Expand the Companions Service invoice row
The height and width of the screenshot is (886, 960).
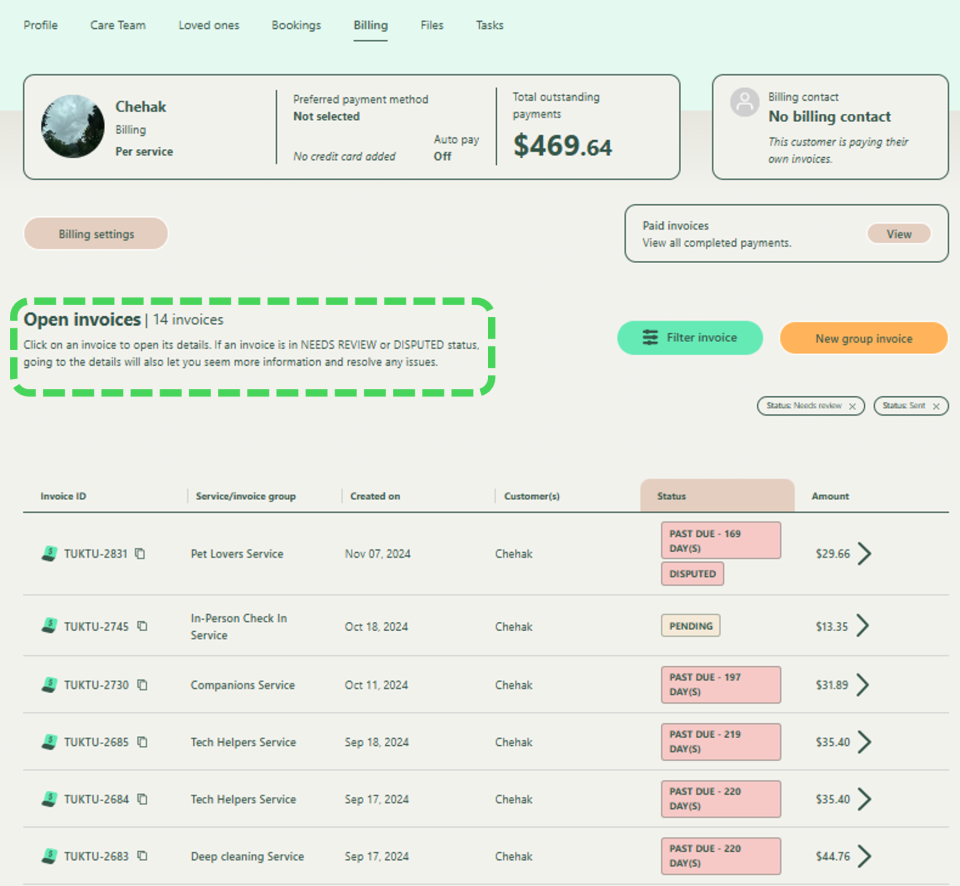tap(862, 685)
